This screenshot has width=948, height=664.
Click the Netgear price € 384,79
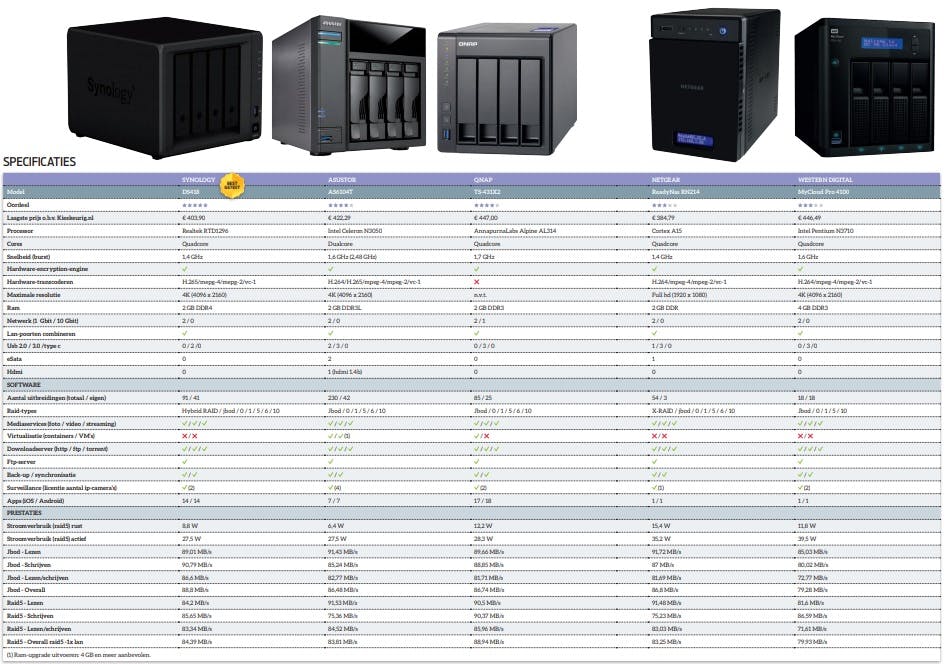coord(663,218)
